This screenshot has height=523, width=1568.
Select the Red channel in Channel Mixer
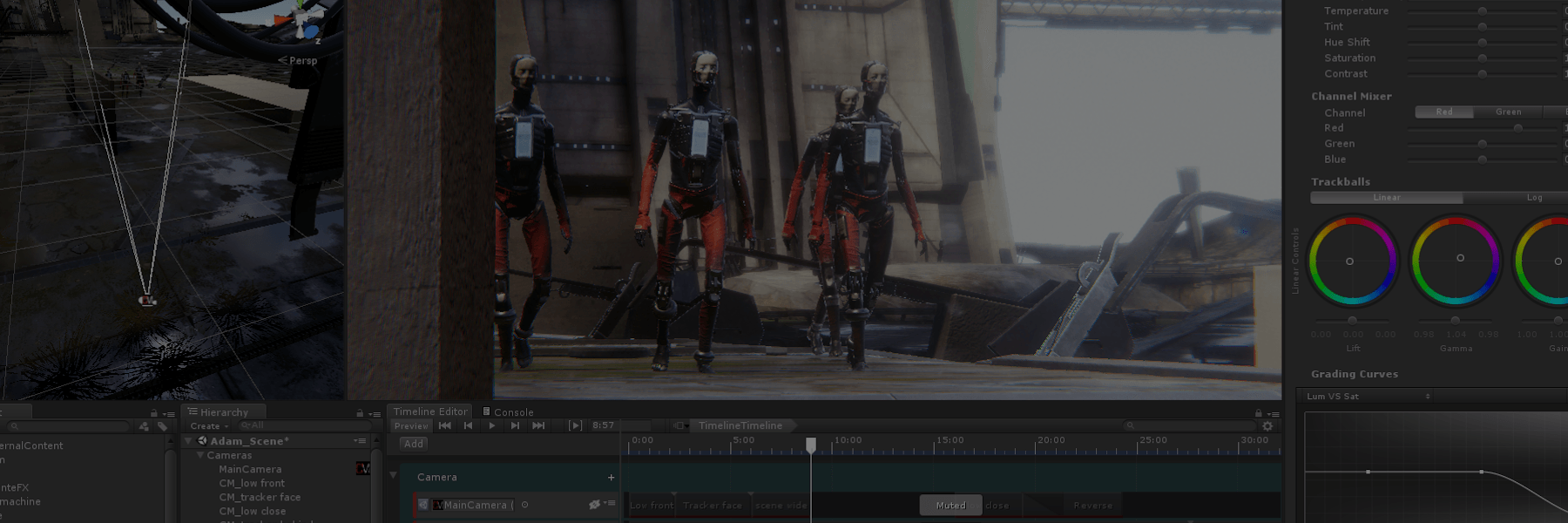pyautogui.click(x=1444, y=112)
